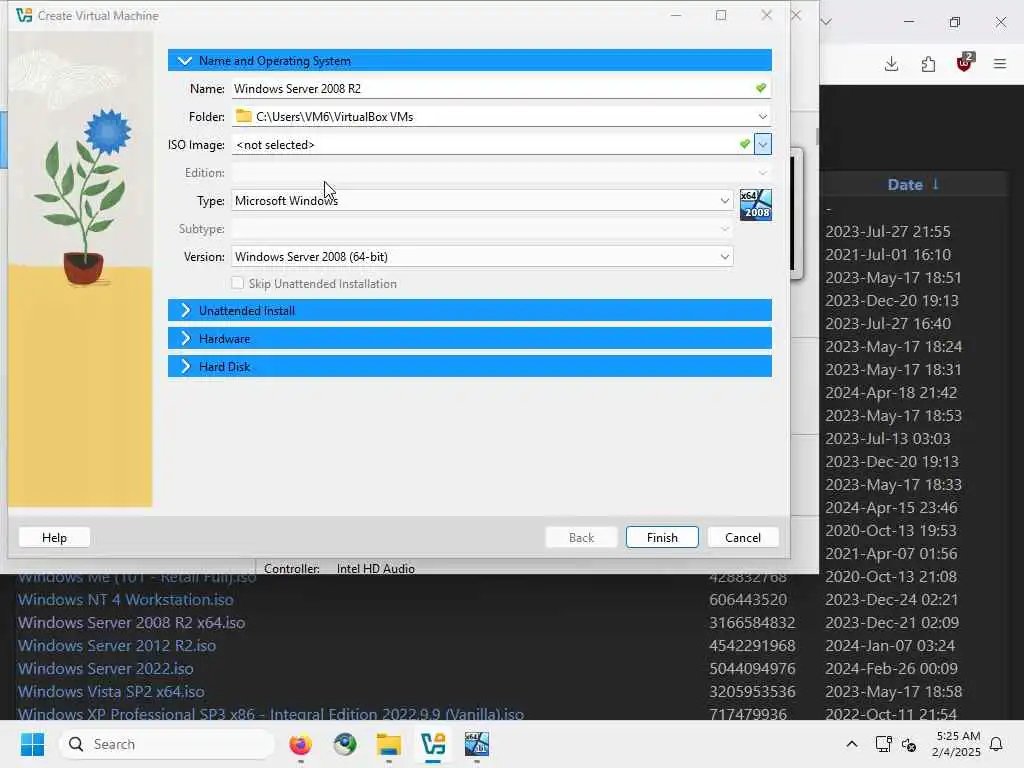Click the x64 2008 OS type icon
1024x768 pixels.
click(x=756, y=204)
